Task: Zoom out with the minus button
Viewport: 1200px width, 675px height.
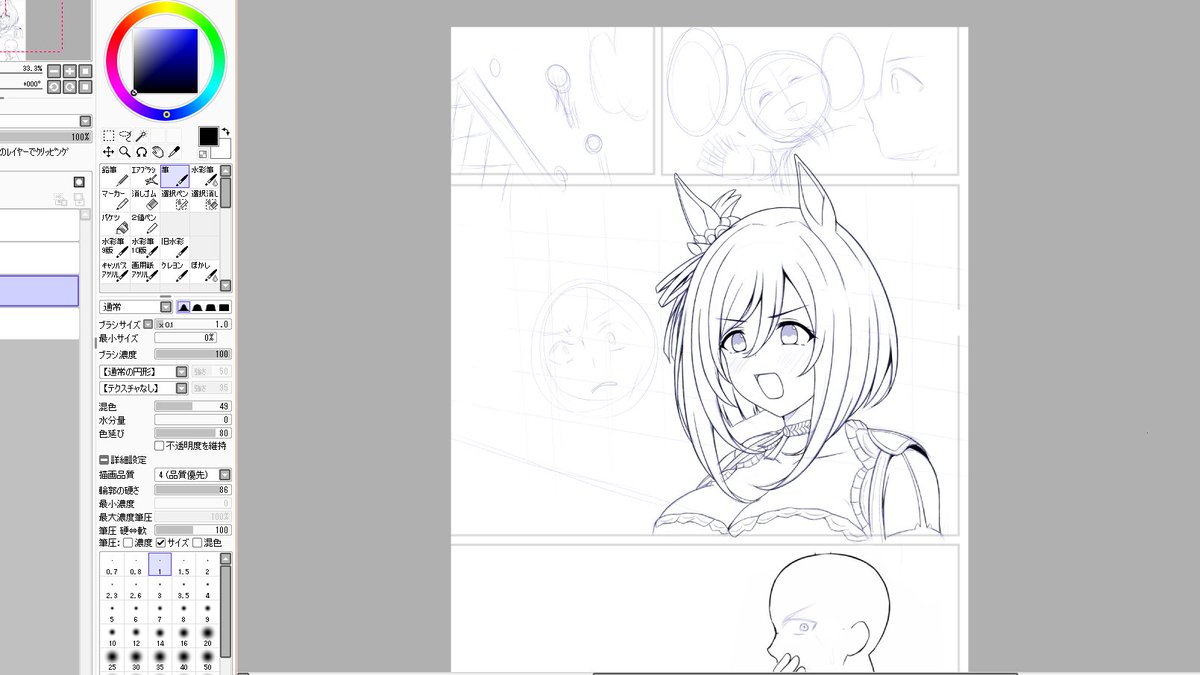Action: coord(53,70)
